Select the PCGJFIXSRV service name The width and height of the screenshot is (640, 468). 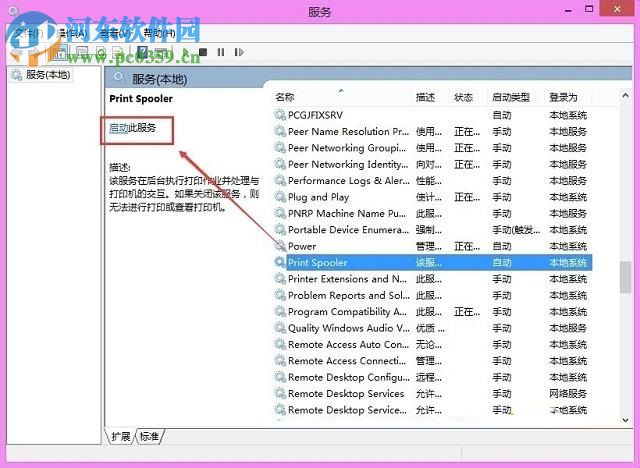tap(316, 115)
